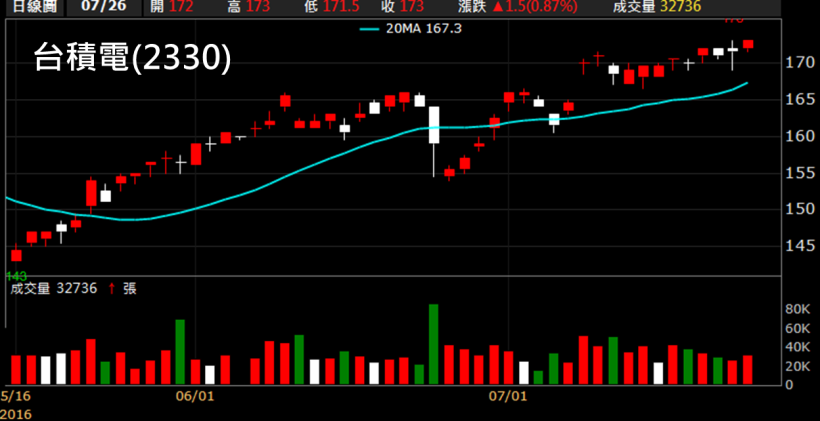Image resolution: width=820 pixels, height=421 pixels.
Task: Click the tallest green volume bar
Action: (434, 345)
